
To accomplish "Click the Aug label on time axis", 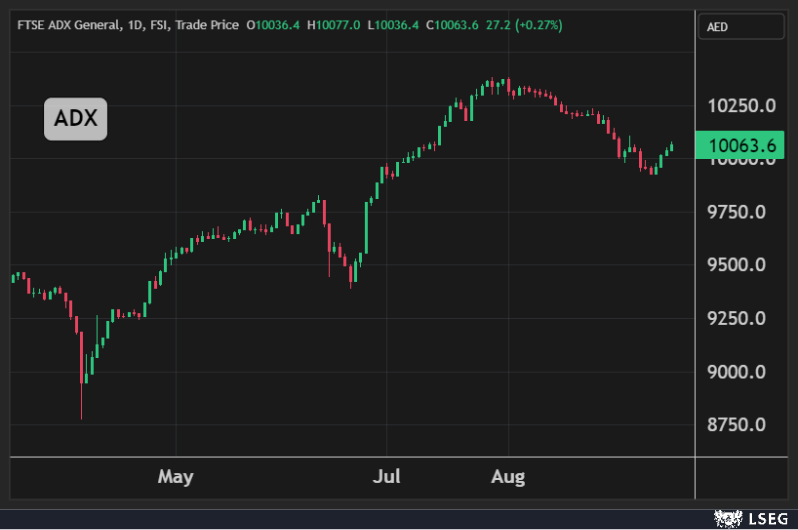I will 508,476.
